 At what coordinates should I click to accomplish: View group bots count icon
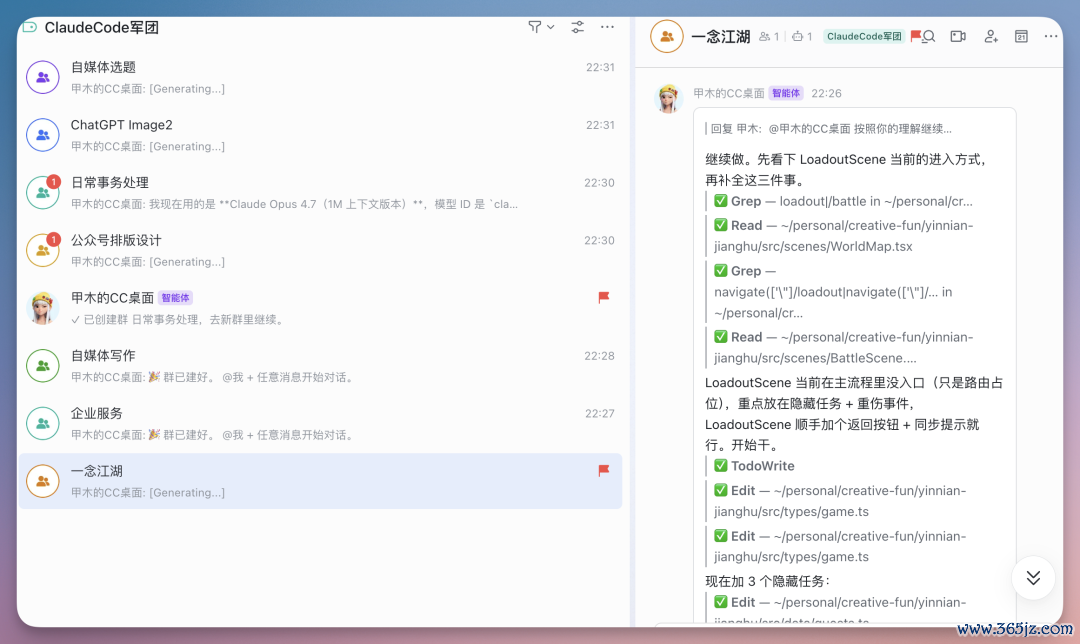(797, 37)
